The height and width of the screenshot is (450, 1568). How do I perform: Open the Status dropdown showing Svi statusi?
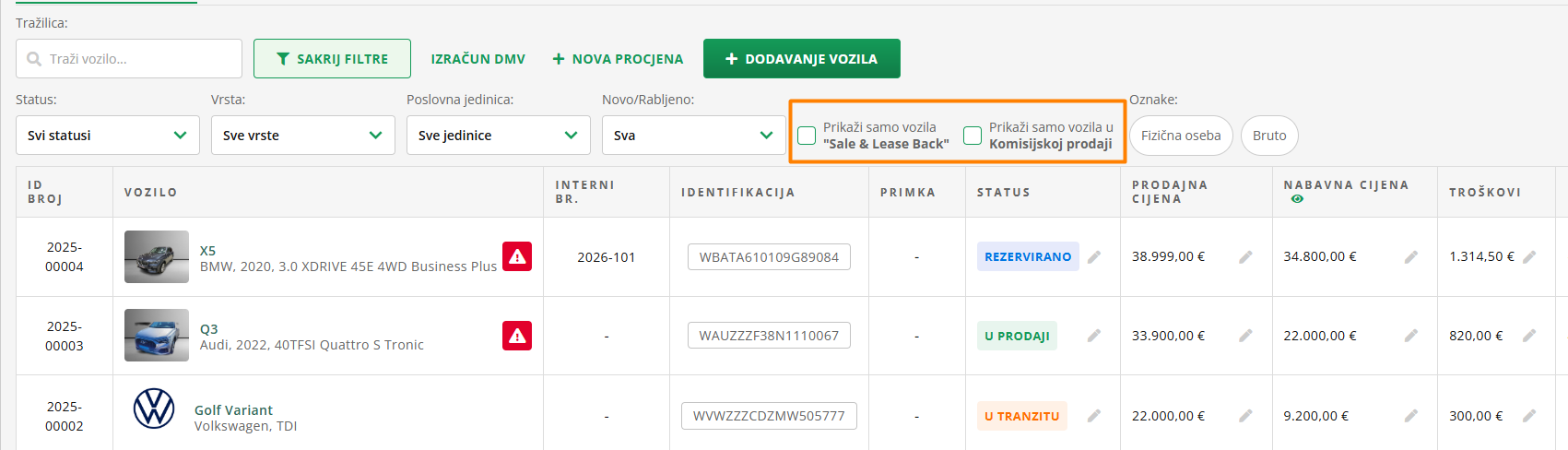(x=108, y=136)
